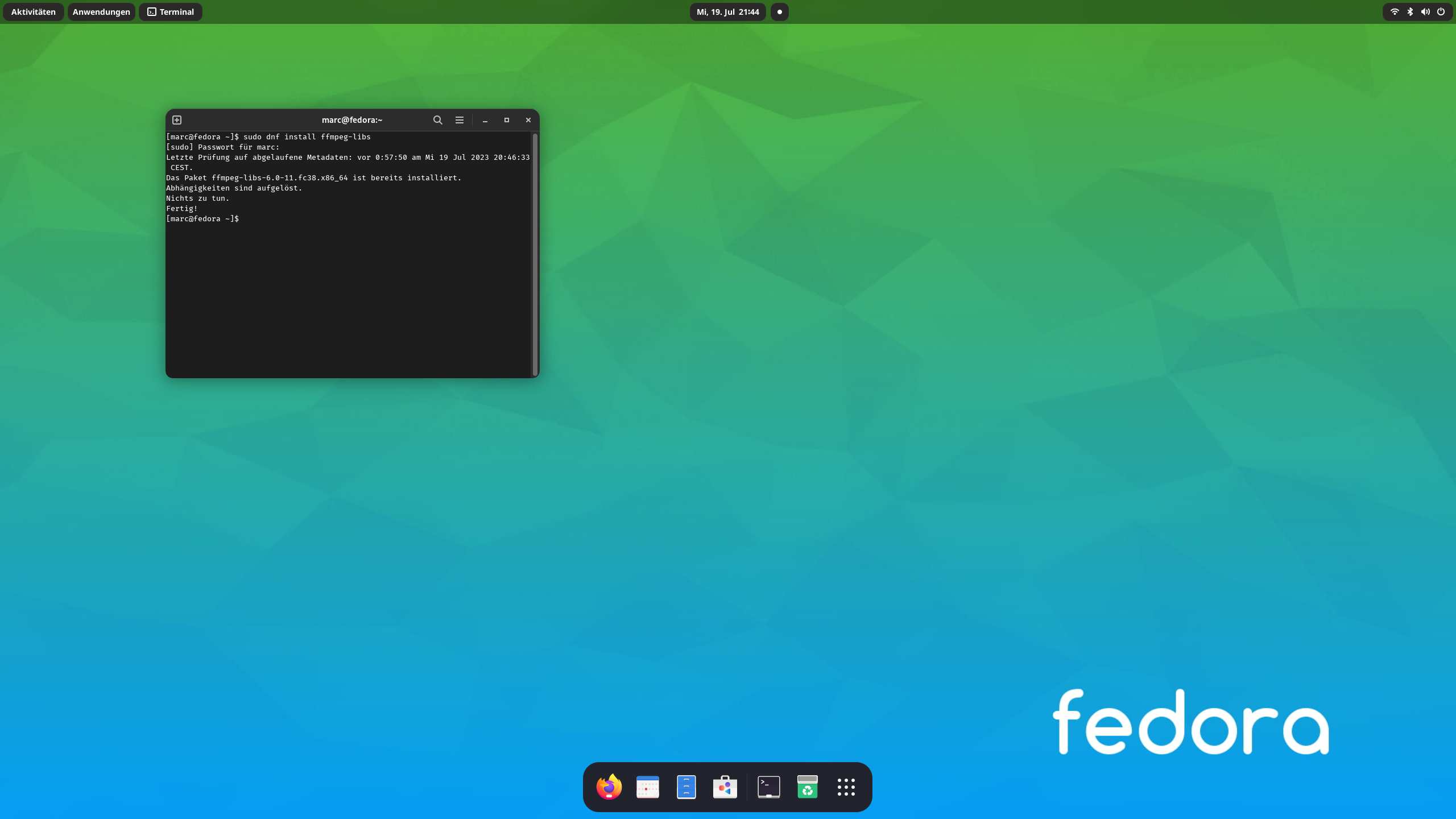This screenshot has height=819, width=1456.
Task: Open the Calendar app in dock
Action: tap(648, 787)
